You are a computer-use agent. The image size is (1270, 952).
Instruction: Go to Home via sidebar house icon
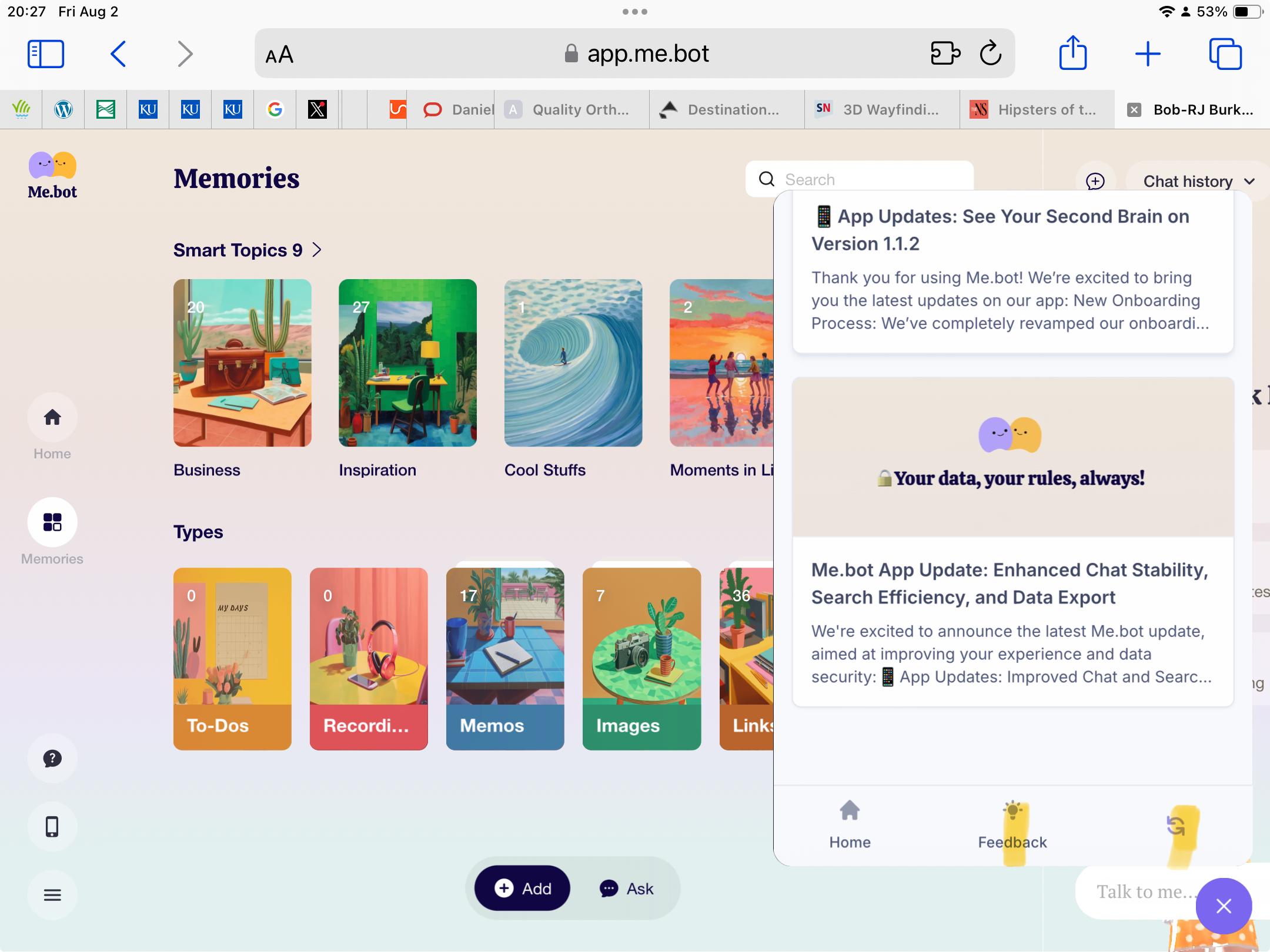[x=52, y=418]
